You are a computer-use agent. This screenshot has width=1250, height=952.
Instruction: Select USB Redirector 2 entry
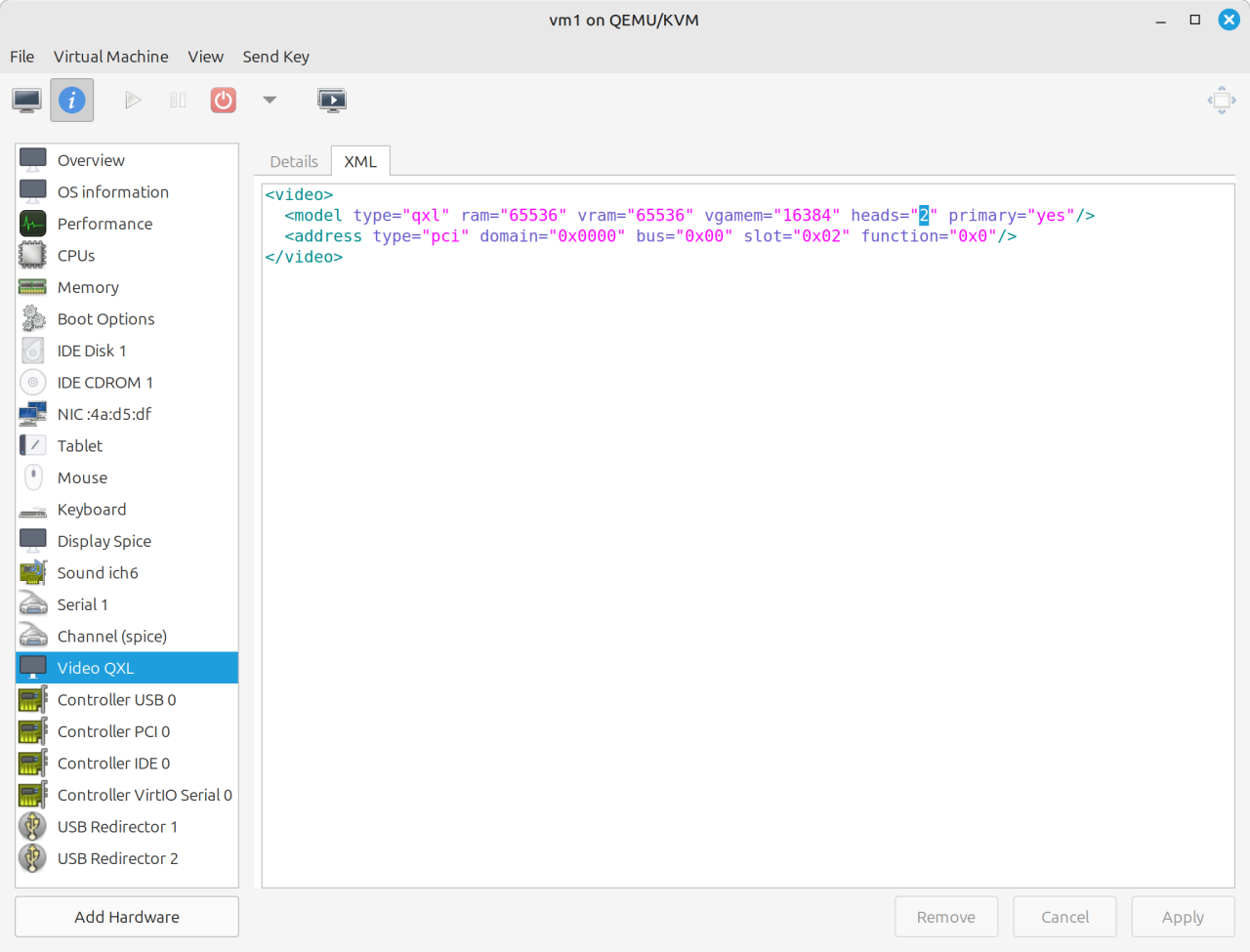tap(117, 858)
